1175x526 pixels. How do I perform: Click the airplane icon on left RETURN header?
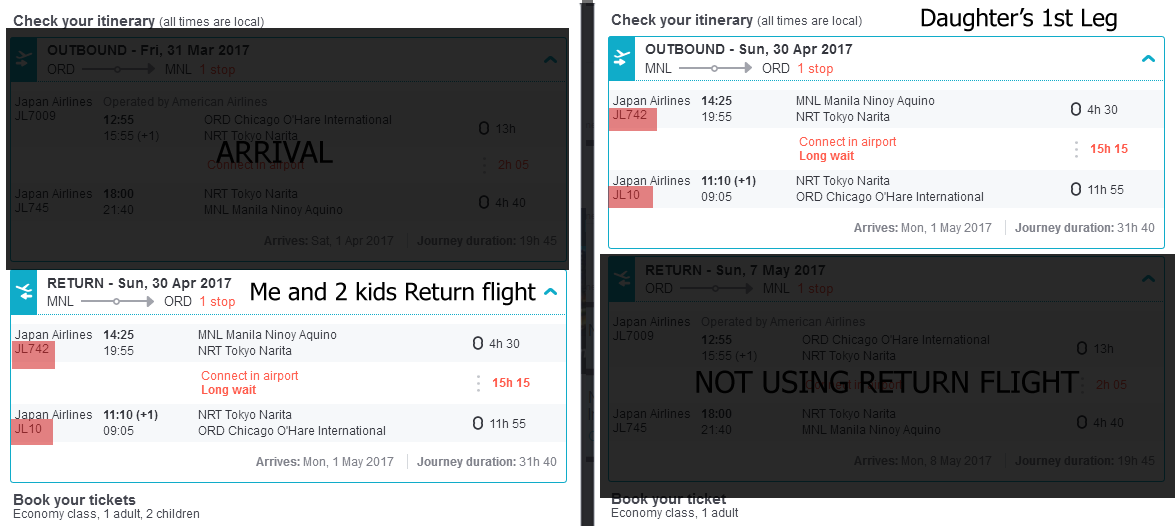tap(23, 292)
